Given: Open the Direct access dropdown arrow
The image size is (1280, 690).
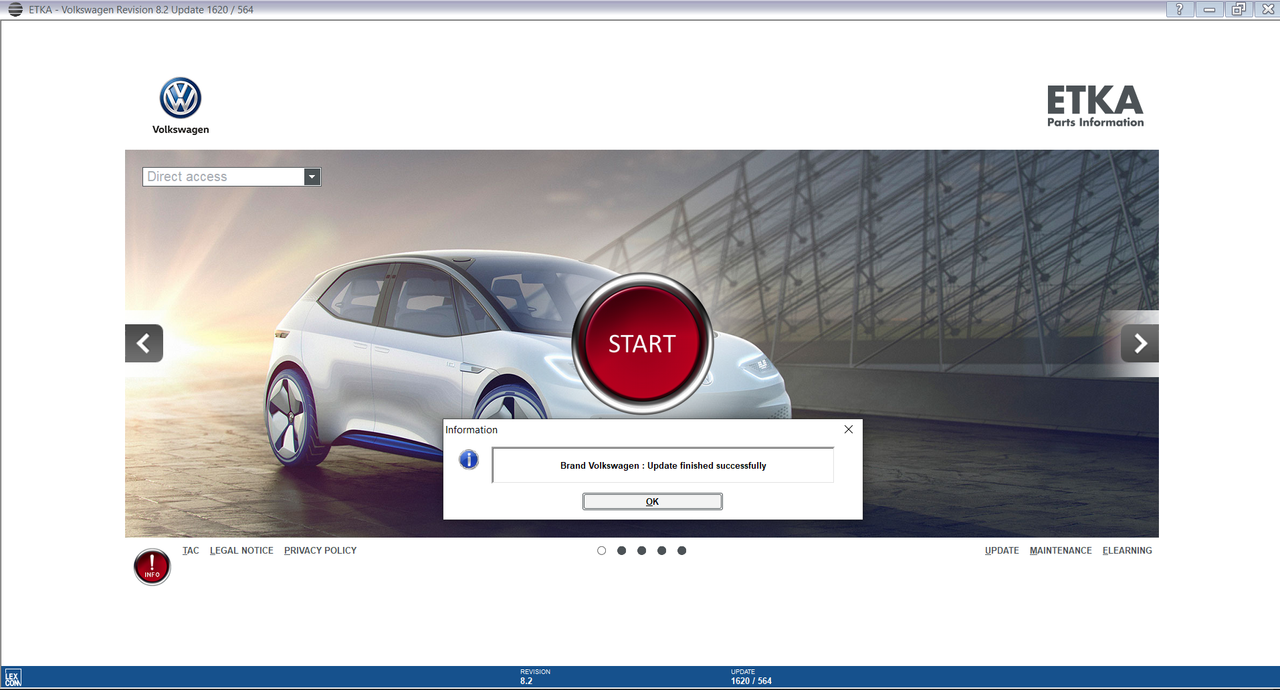Looking at the screenshot, I should (x=312, y=177).
